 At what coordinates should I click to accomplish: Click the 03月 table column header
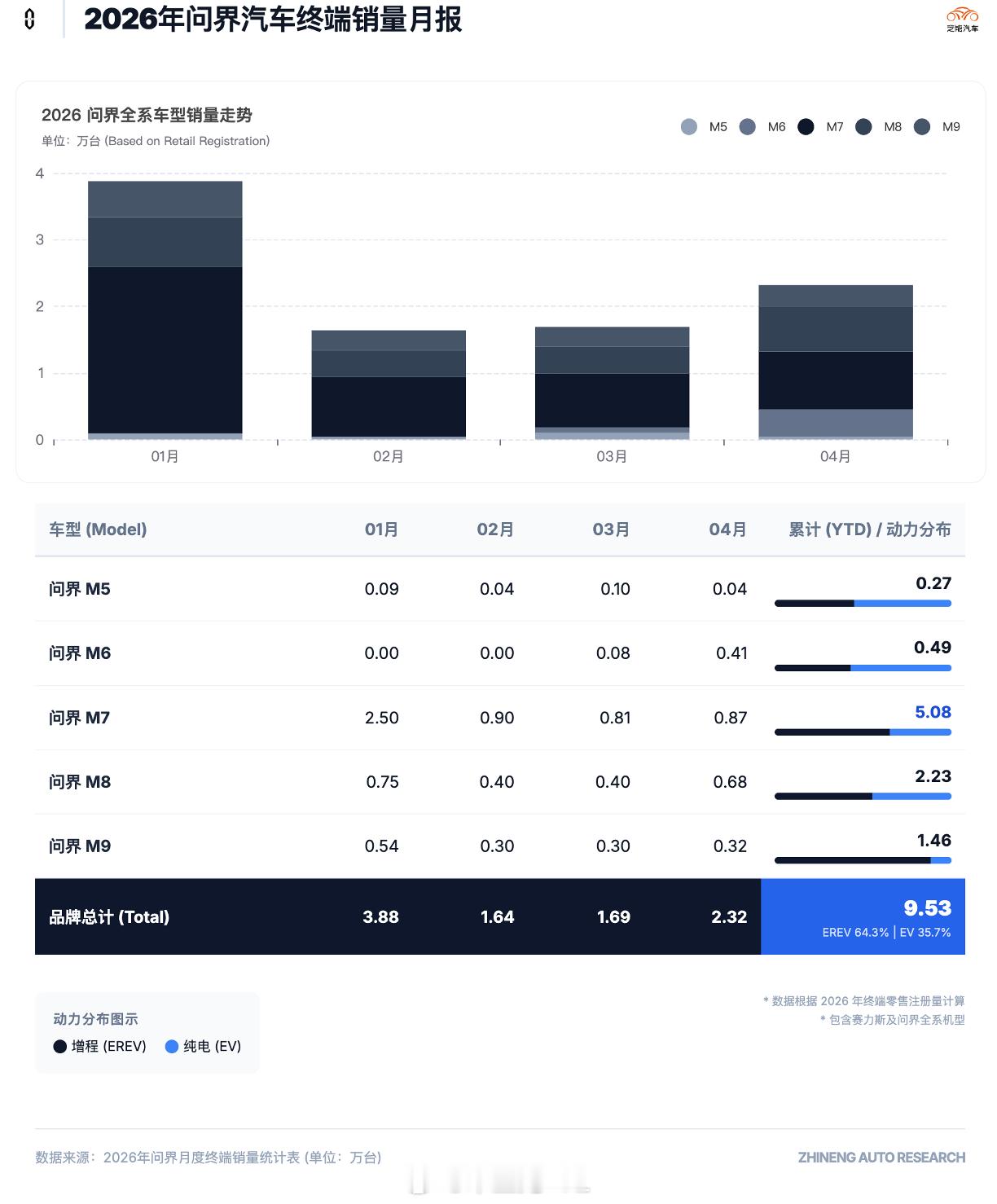pyautogui.click(x=612, y=529)
